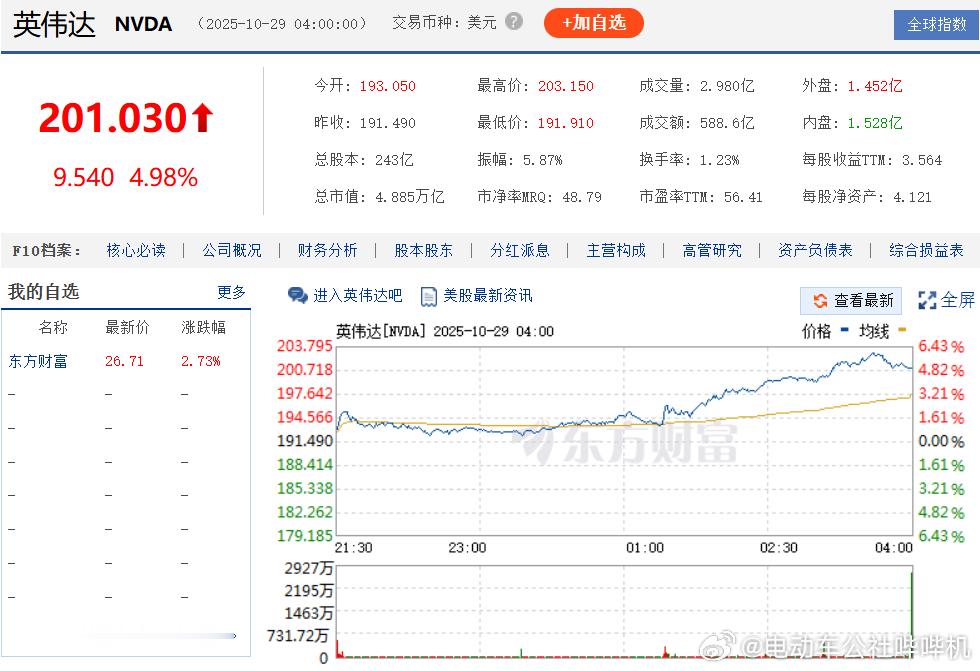Open 进入英伟达吧 link
Viewport: 980px width, 671px height.
358,296
